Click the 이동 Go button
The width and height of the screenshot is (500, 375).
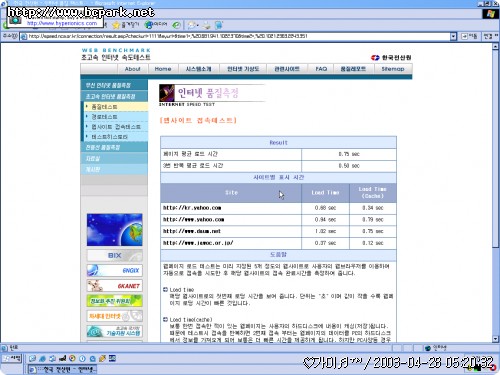470,36
